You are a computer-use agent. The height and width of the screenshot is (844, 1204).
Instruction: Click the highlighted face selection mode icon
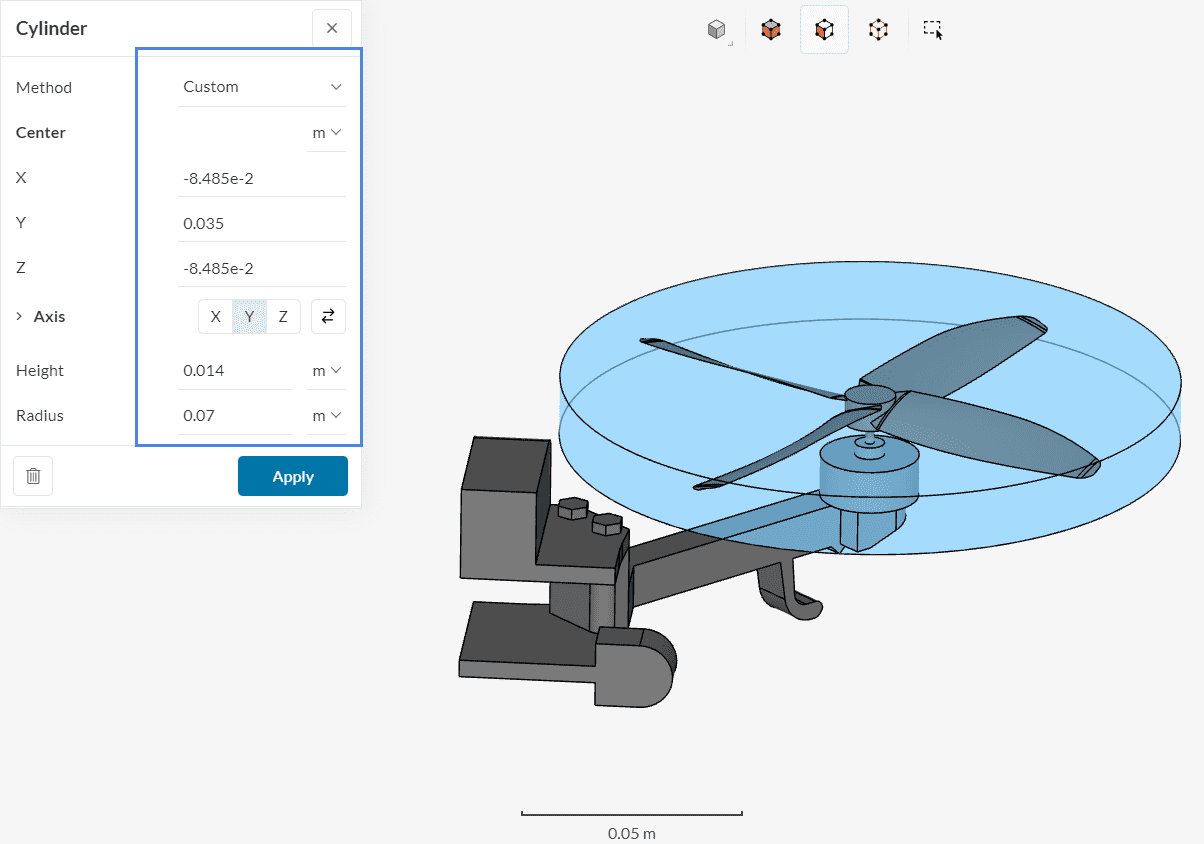point(824,29)
